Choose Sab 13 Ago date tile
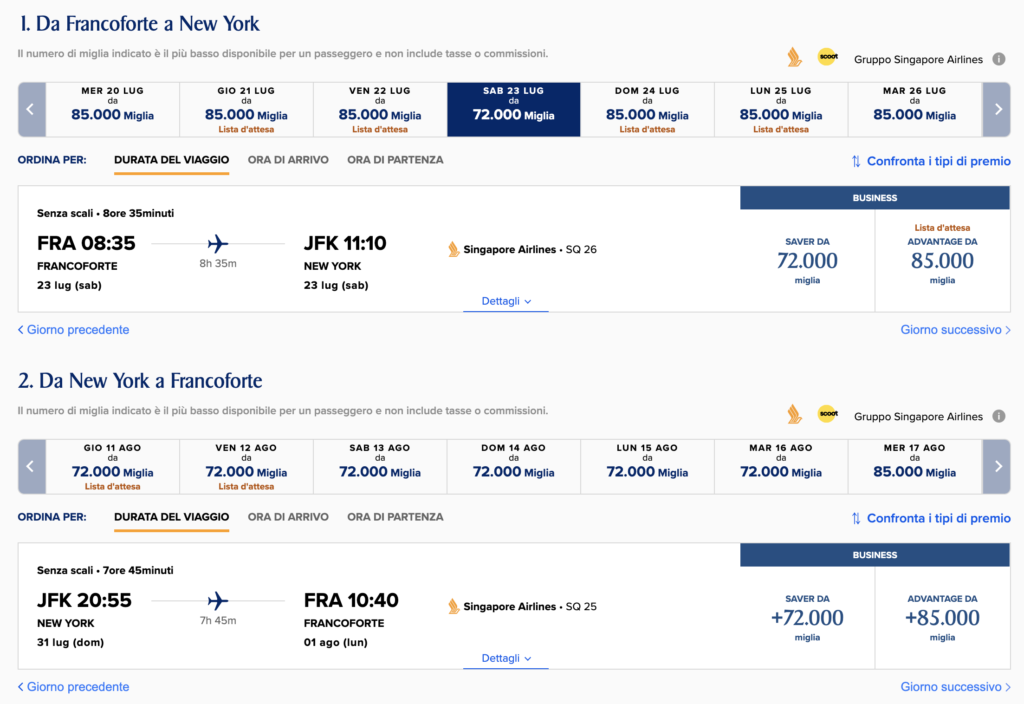Viewport: 1024px width, 704px height. pyautogui.click(x=380, y=466)
